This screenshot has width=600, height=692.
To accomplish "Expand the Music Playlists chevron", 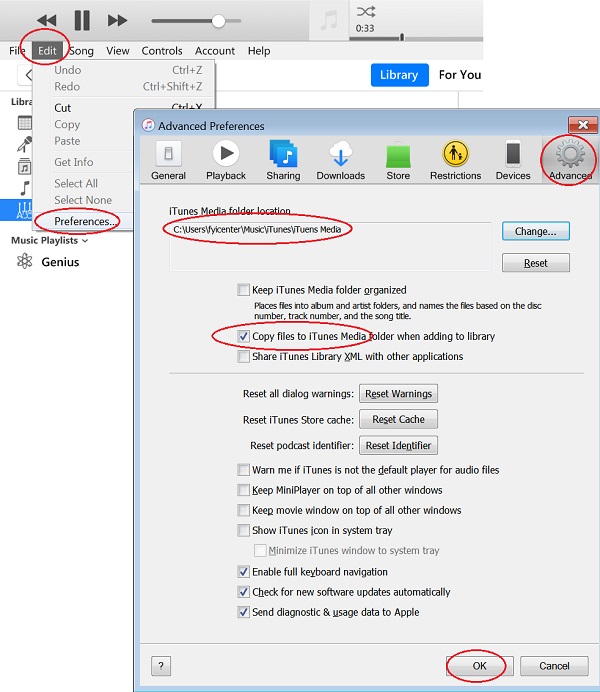I will click(85, 241).
